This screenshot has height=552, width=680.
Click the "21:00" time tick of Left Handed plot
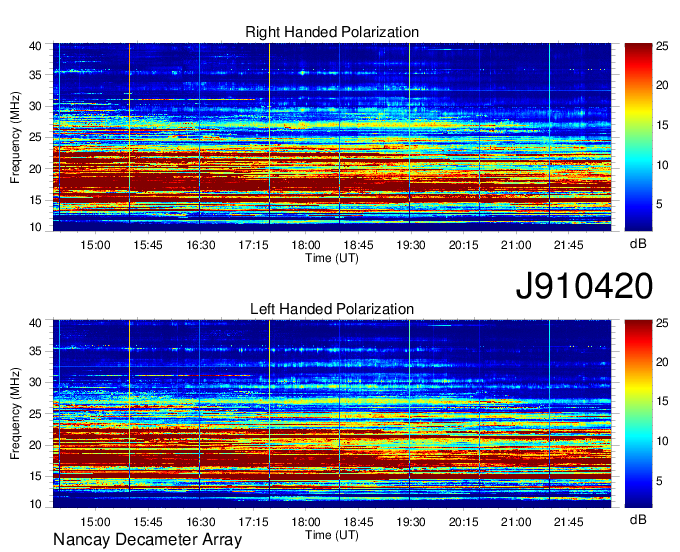pos(516,522)
